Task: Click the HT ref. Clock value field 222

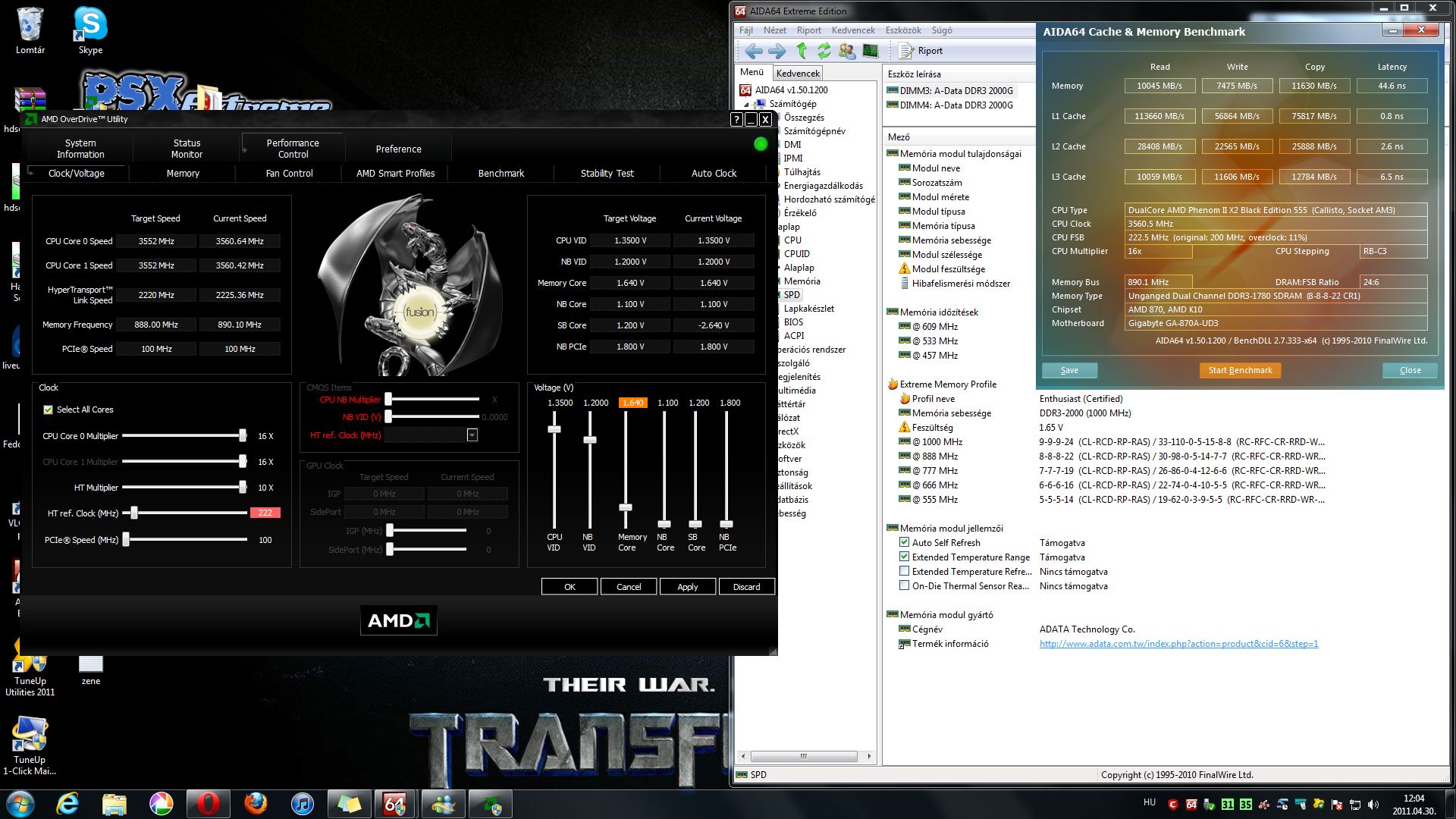Action: click(x=265, y=513)
